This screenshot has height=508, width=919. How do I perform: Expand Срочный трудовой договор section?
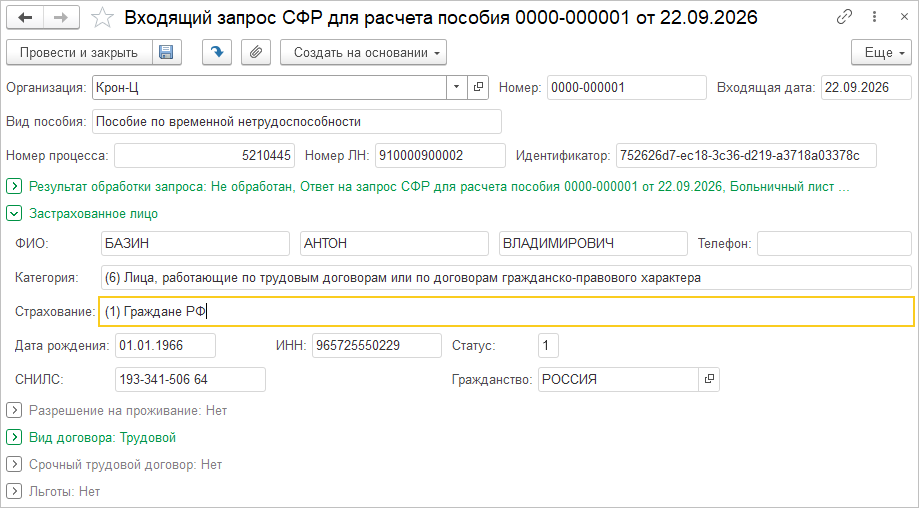coord(14,465)
